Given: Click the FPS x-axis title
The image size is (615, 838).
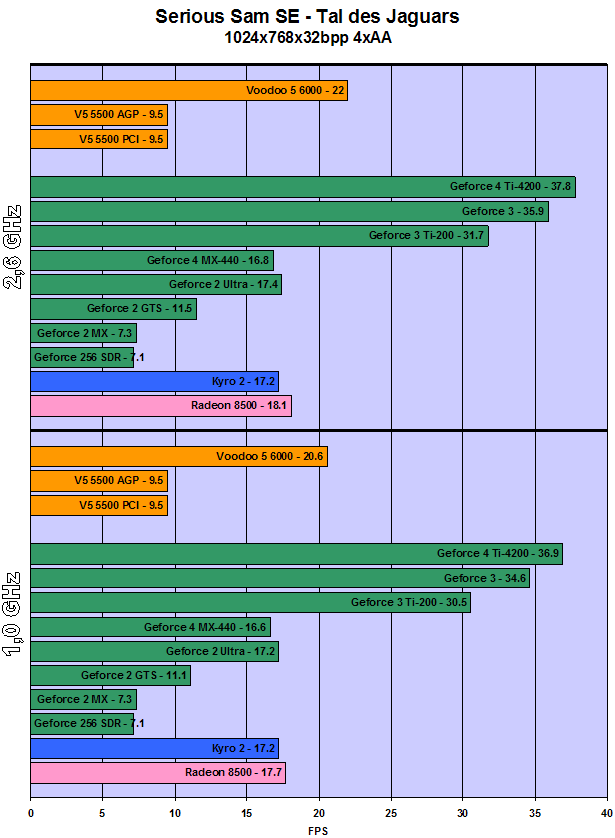Looking at the screenshot, I should (x=318, y=830).
